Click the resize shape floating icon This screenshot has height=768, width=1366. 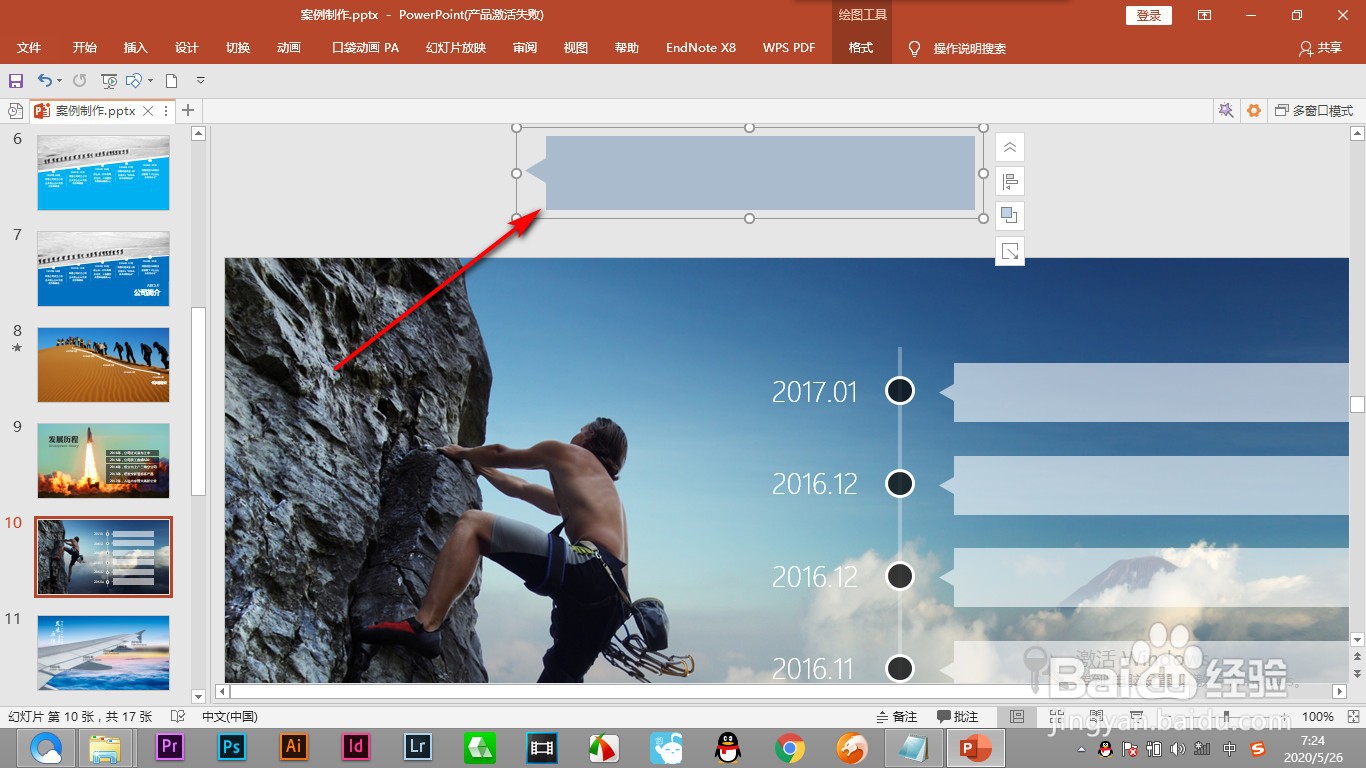(1010, 251)
